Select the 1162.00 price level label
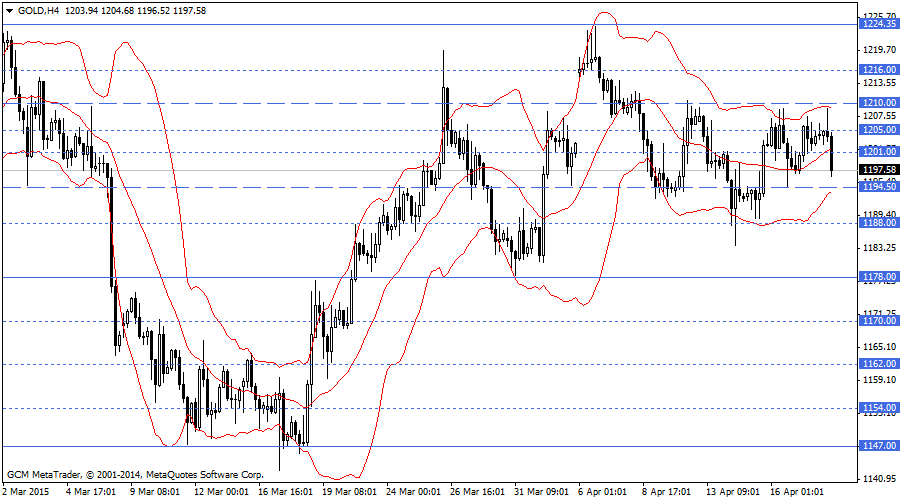Screen dimensions: 900x500 878,364
